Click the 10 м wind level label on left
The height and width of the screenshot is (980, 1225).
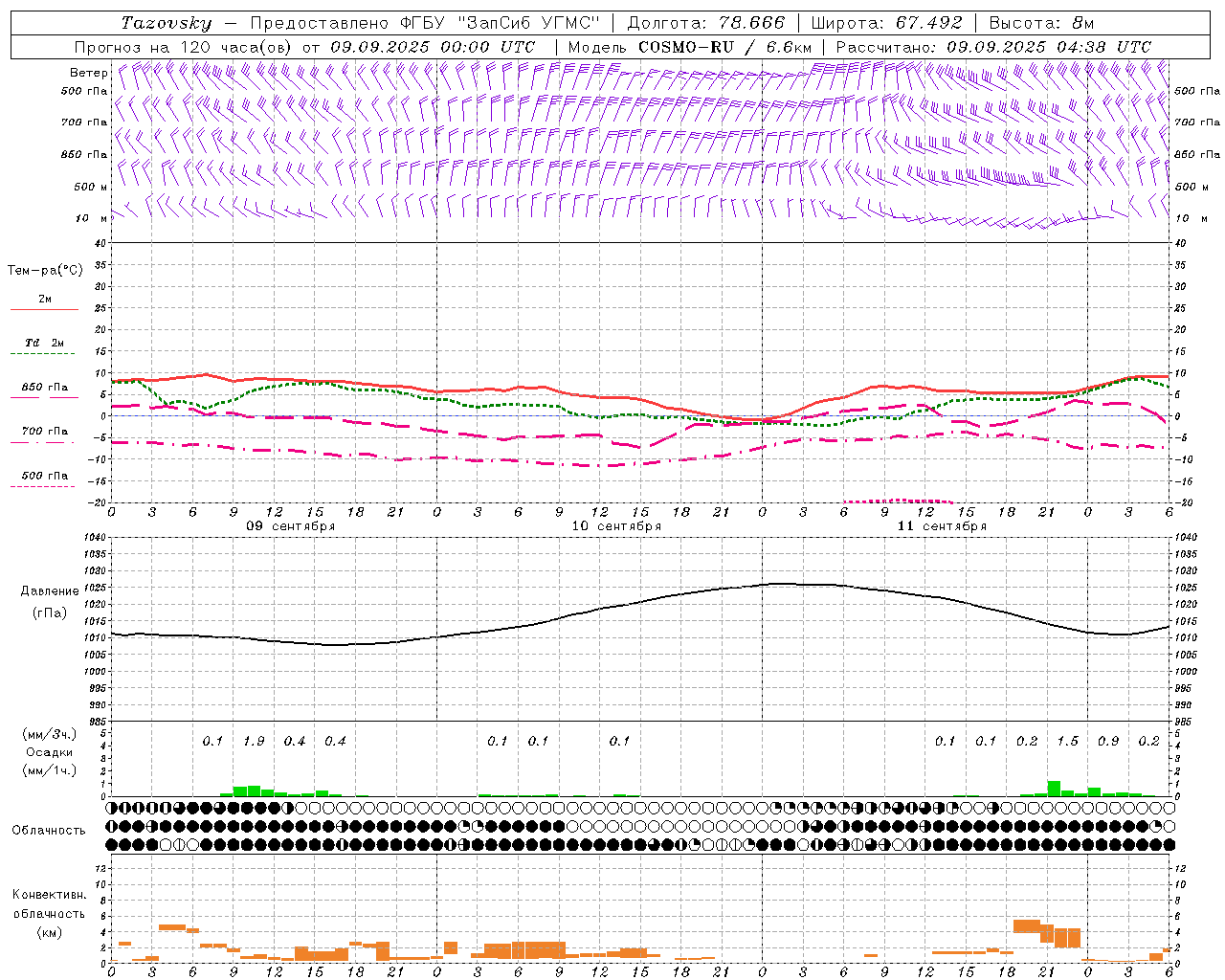92,218
